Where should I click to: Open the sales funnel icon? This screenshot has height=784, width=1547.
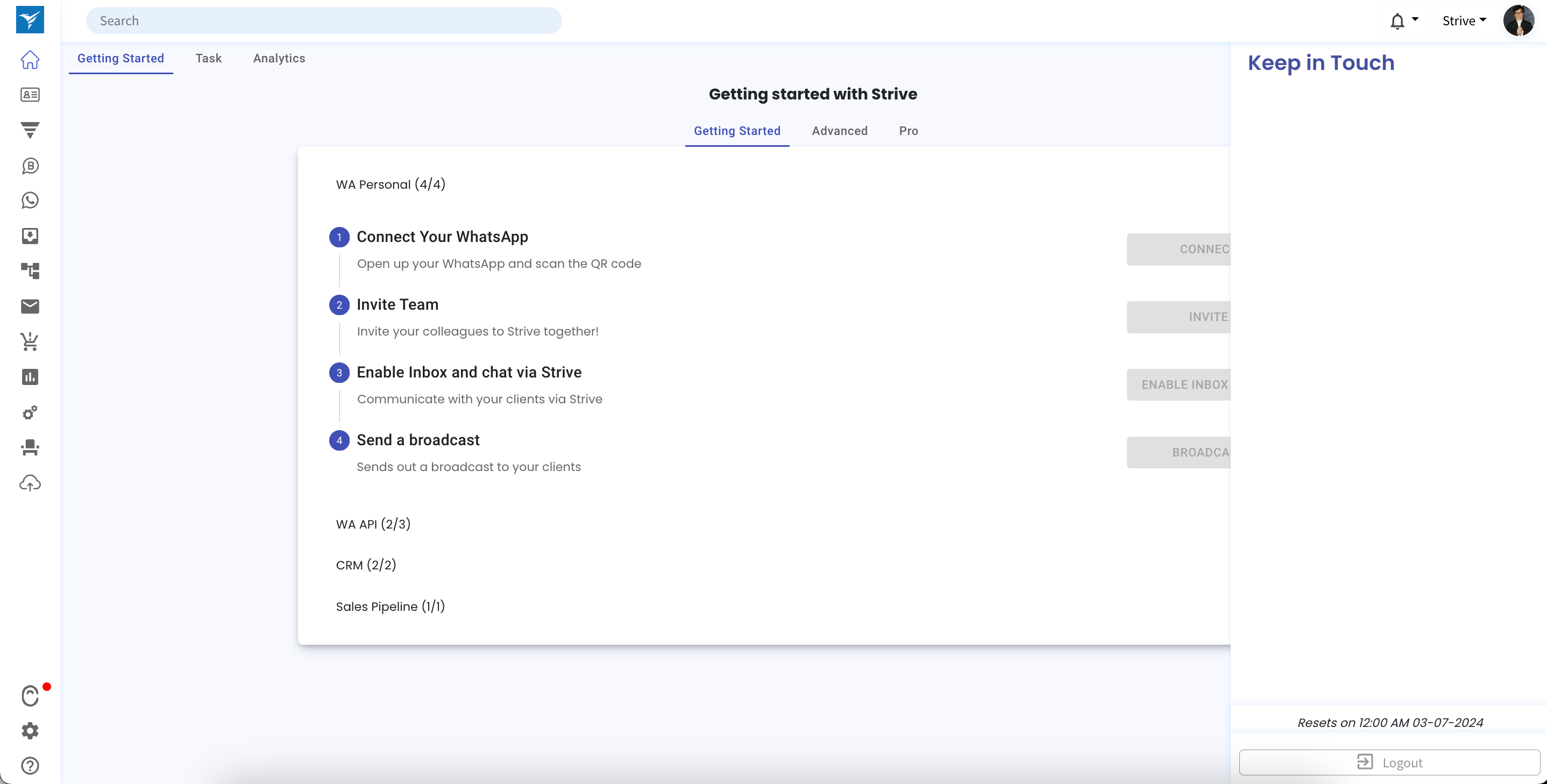point(30,130)
